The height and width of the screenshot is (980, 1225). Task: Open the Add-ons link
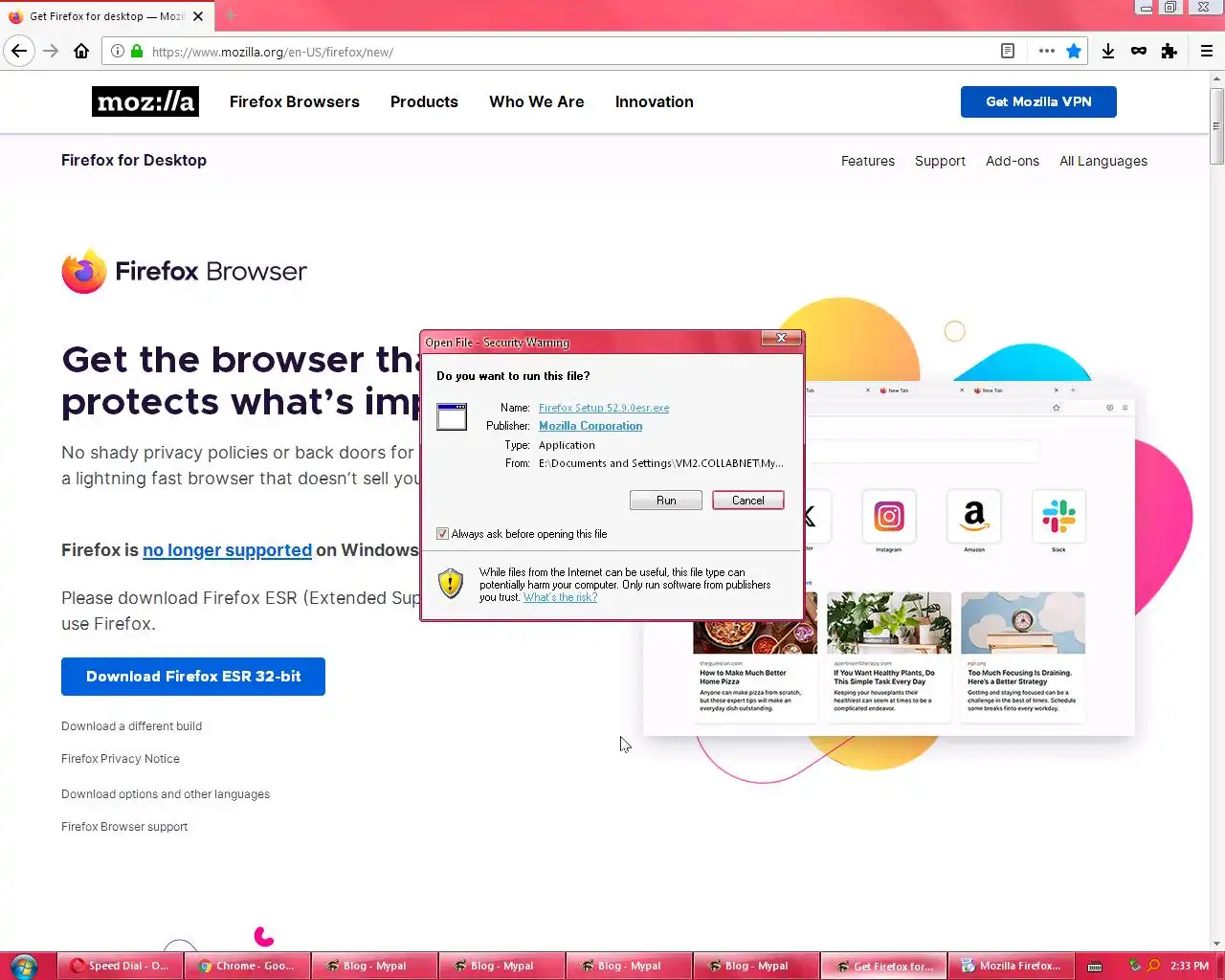(x=1013, y=161)
